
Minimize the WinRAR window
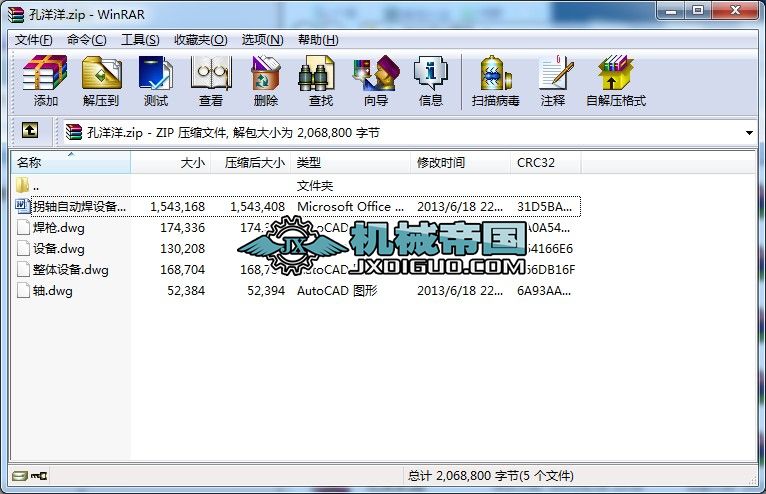671,11
